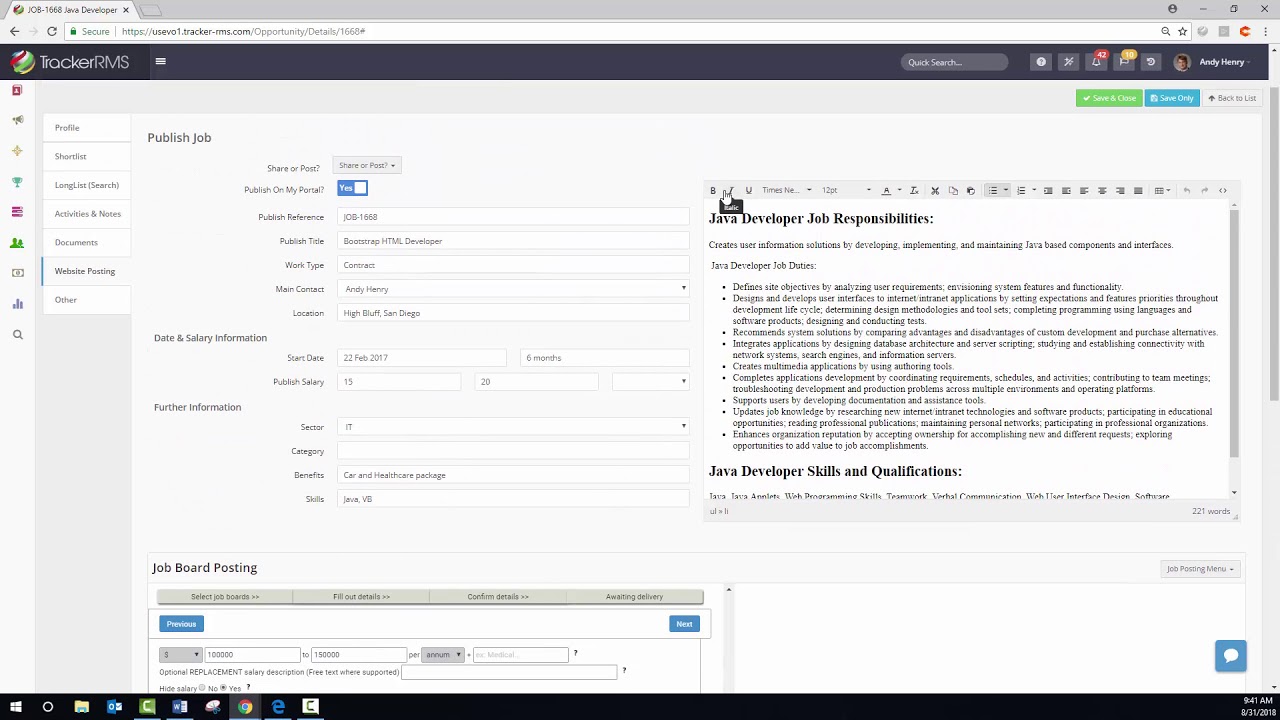Open Andy Henry user menu
1280x720 pixels.
(x=1210, y=62)
